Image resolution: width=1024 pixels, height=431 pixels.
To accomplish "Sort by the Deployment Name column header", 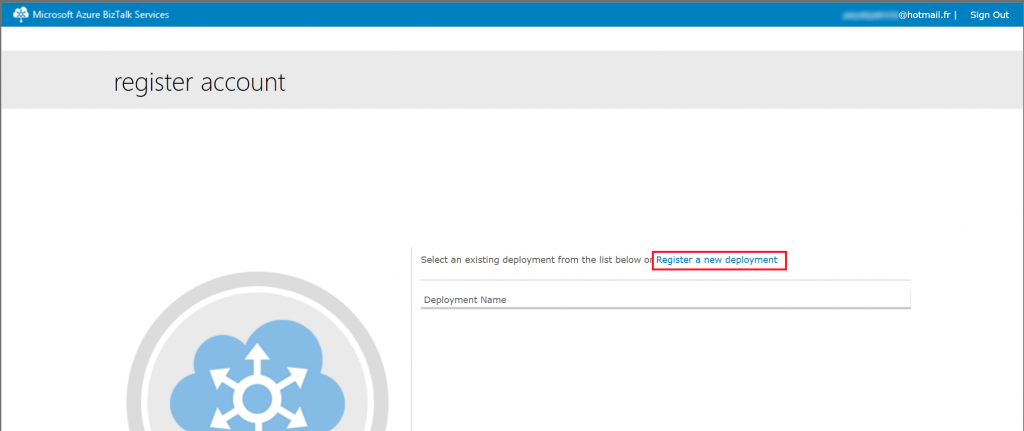I will tap(465, 300).
